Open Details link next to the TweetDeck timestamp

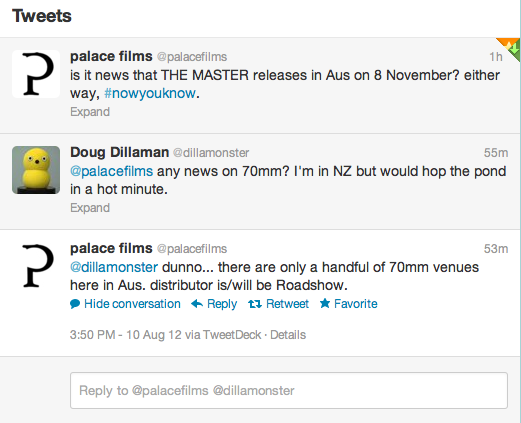(x=288, y=335)
